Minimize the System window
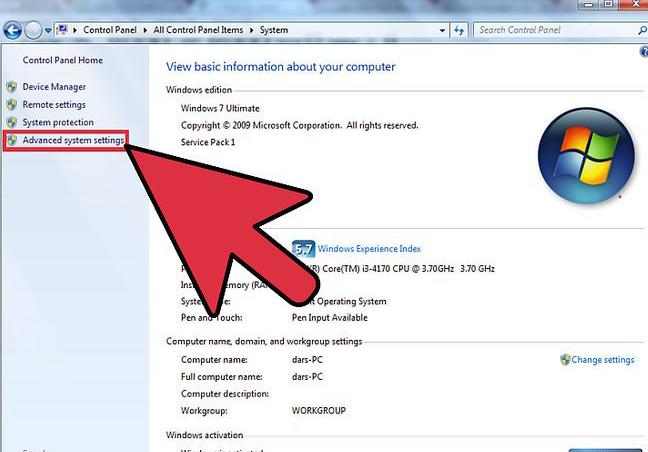Screen dimensions: 648x452 click(588, 5)
